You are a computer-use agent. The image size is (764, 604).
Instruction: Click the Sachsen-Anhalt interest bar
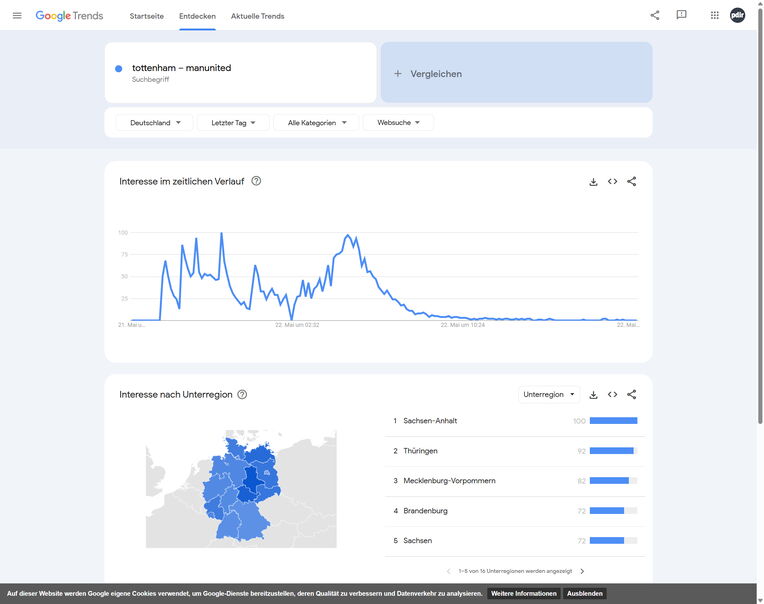613,421
